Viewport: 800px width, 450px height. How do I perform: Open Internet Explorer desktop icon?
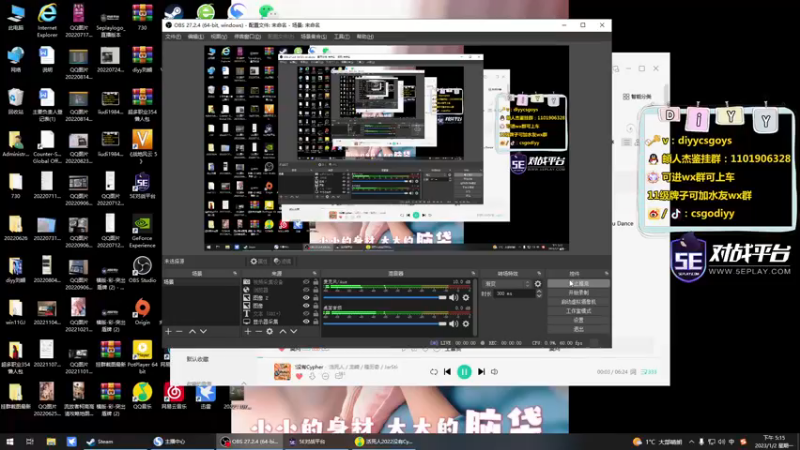pyautogui.click(x=47, y=20)
